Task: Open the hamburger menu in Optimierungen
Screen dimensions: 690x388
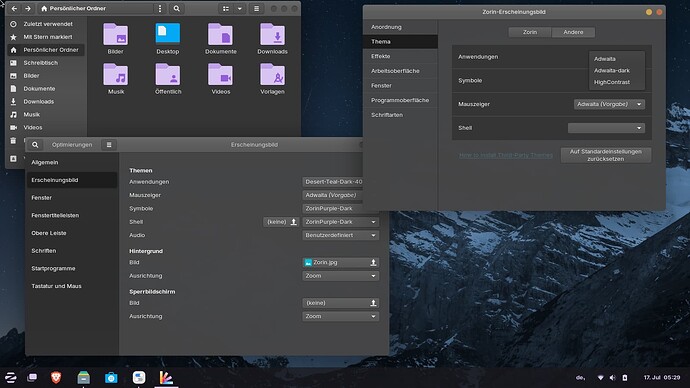Action: pos(109,145)
